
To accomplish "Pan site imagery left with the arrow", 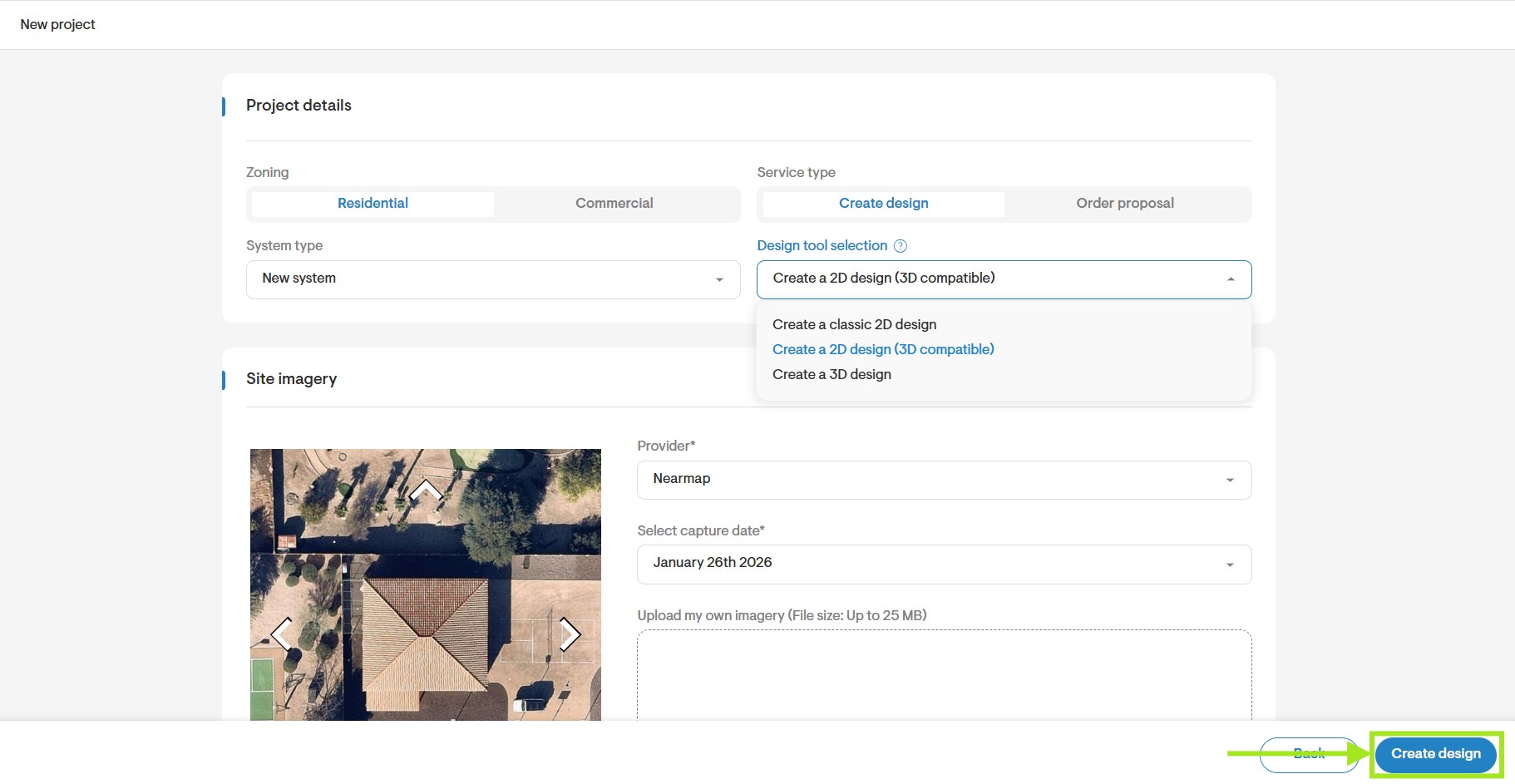I will [282, 634].
